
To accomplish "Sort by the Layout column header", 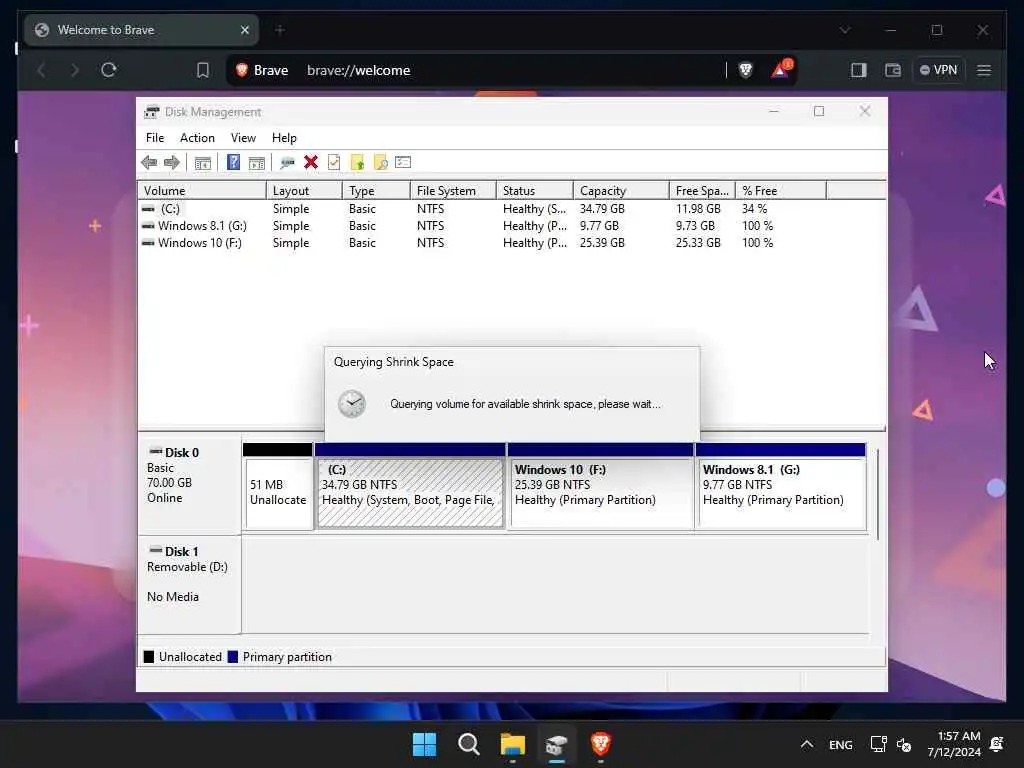I will click(304, 191).
